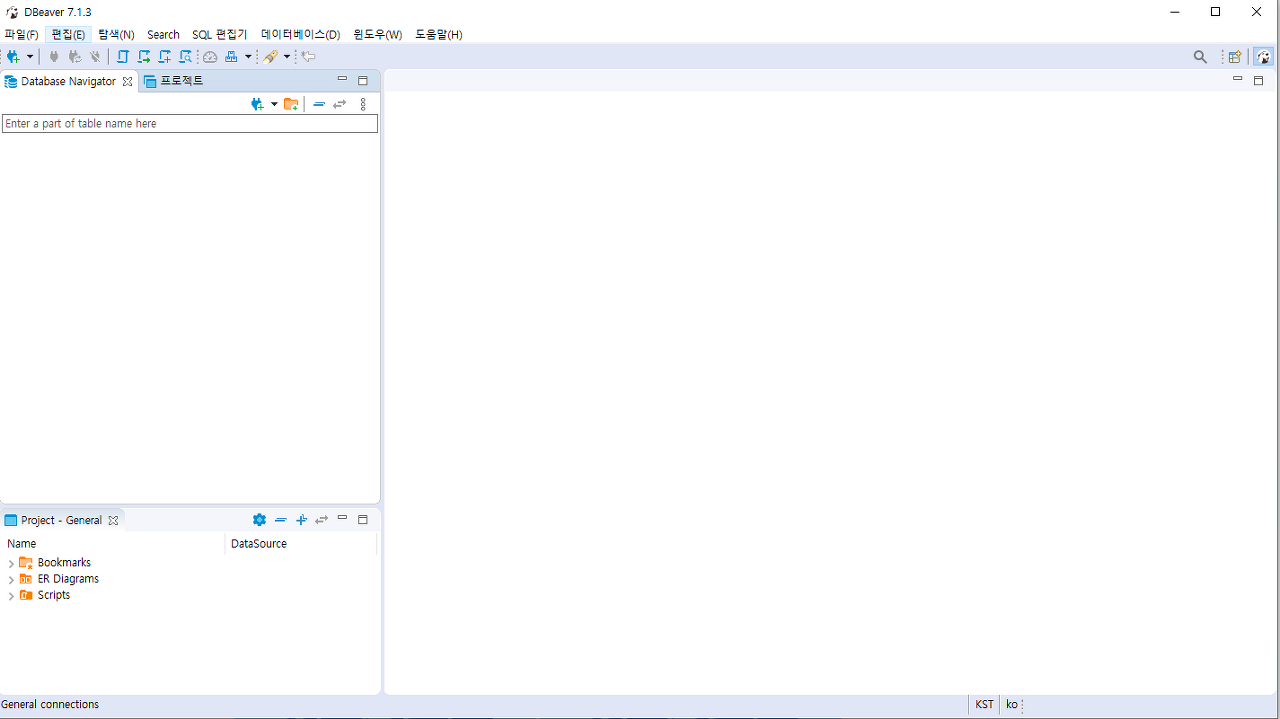Open the 도움말(H) menu
This screenshot has height=719, width=1280.
438,34
